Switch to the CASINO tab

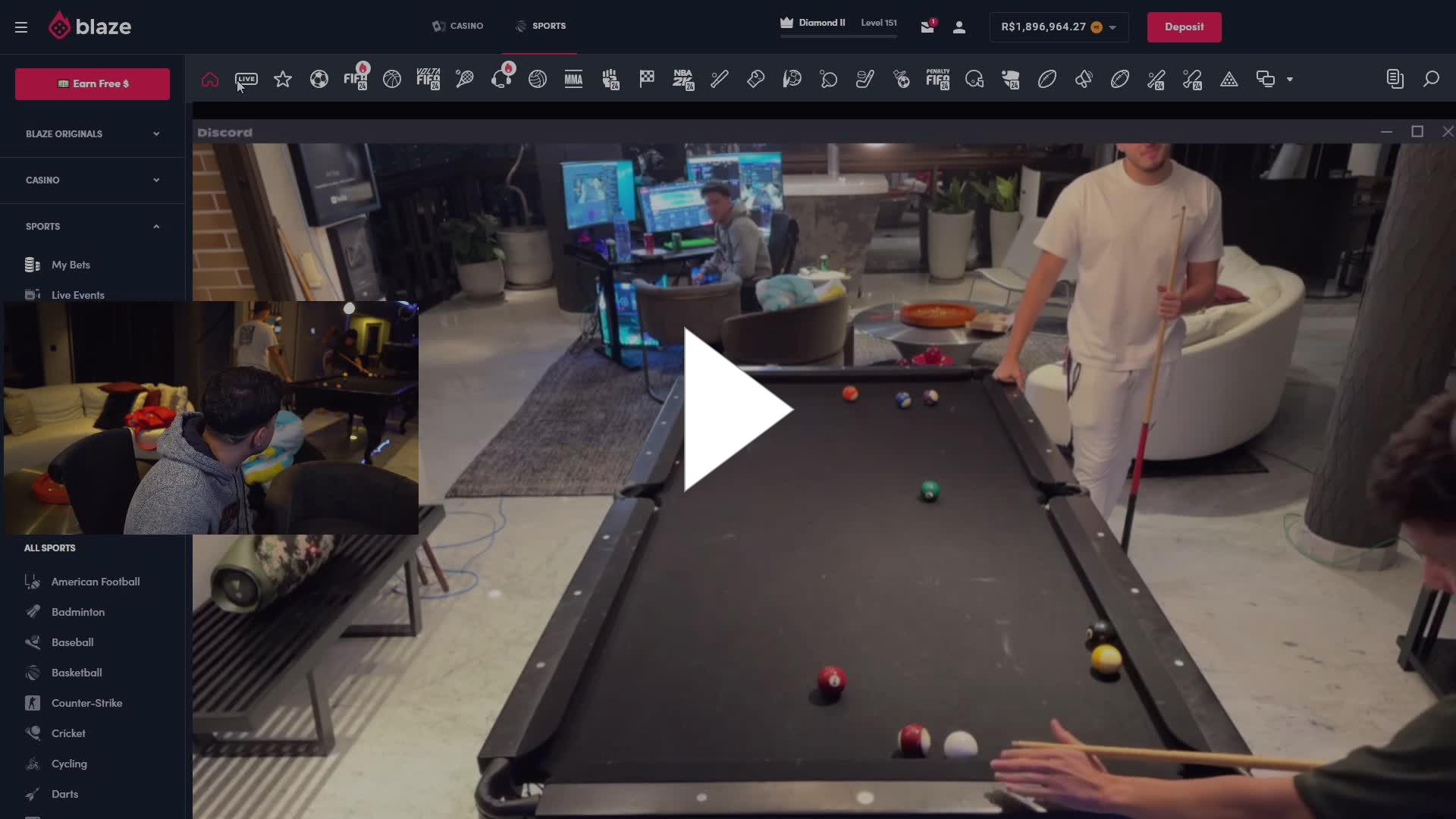point(457,26)
